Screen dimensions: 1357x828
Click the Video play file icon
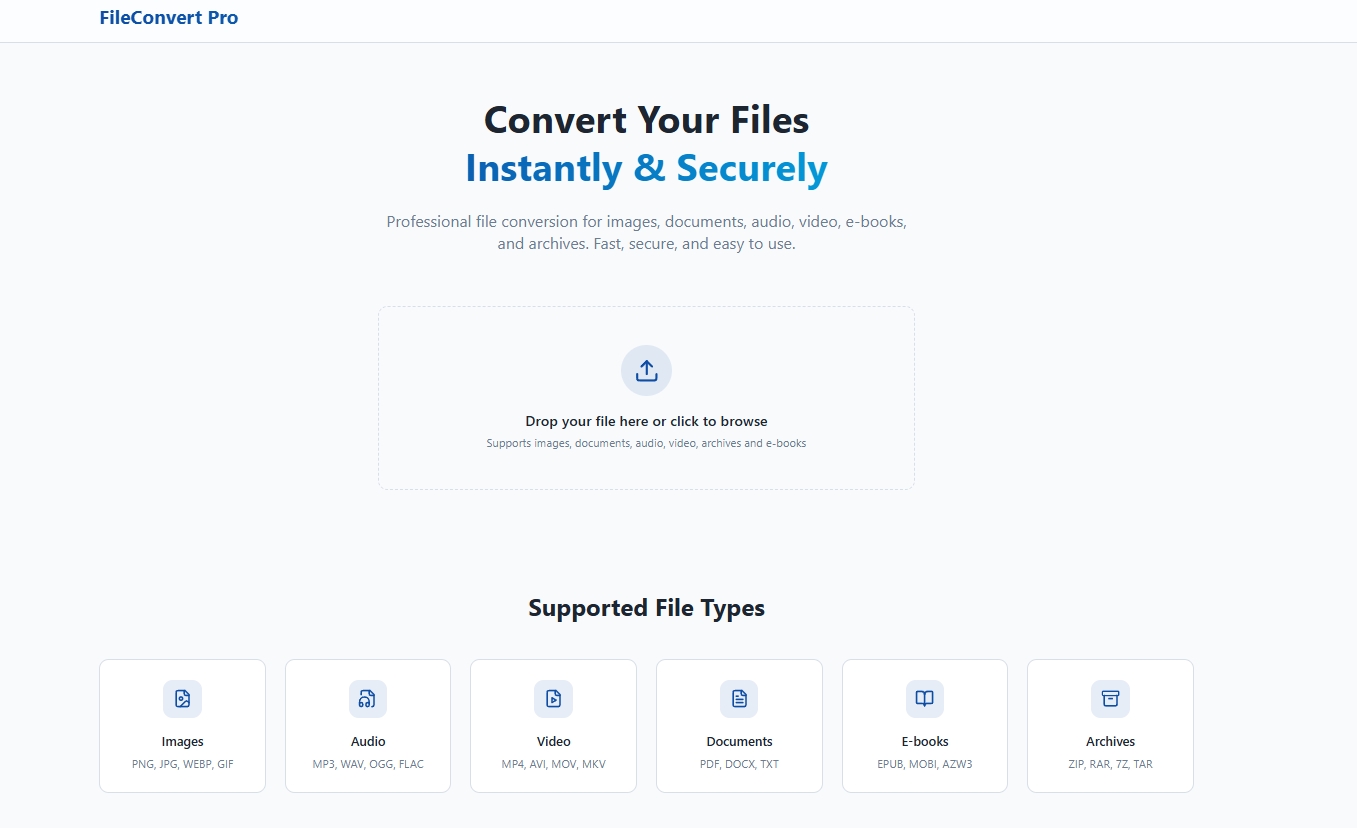point(553,699)
